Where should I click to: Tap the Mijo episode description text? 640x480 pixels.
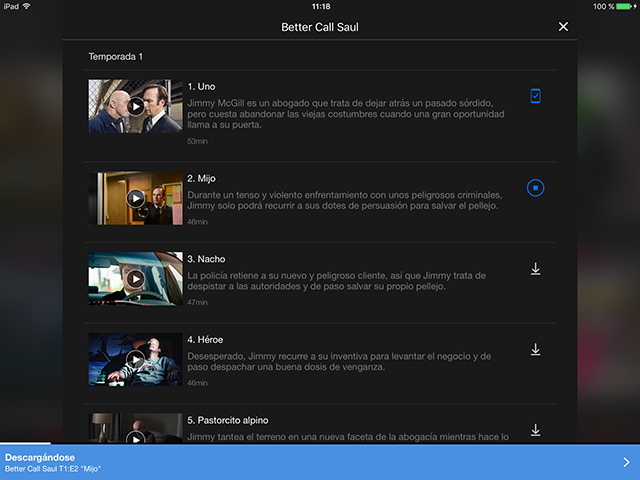pos(345,200)
